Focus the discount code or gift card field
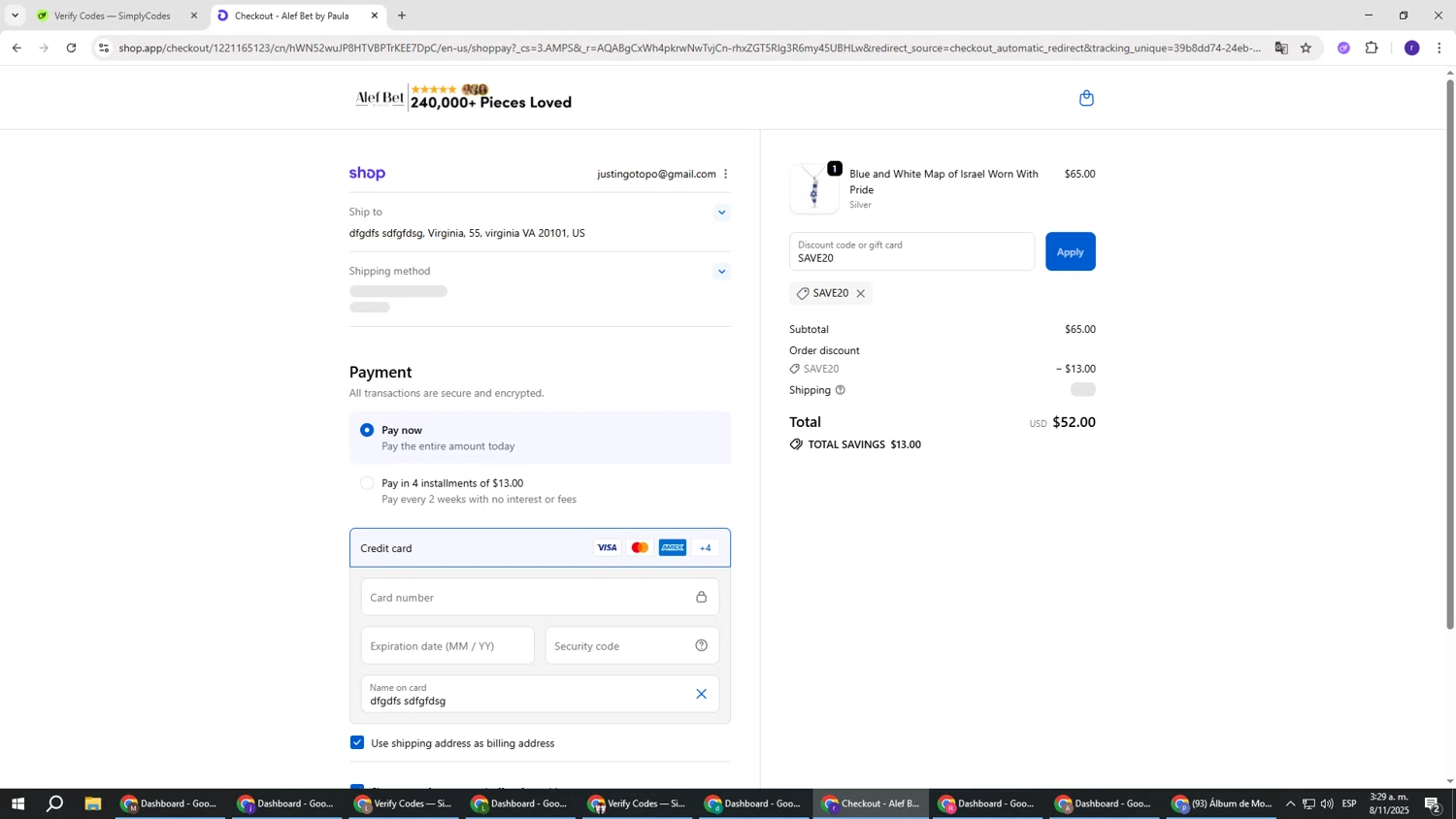 point(911,251)
